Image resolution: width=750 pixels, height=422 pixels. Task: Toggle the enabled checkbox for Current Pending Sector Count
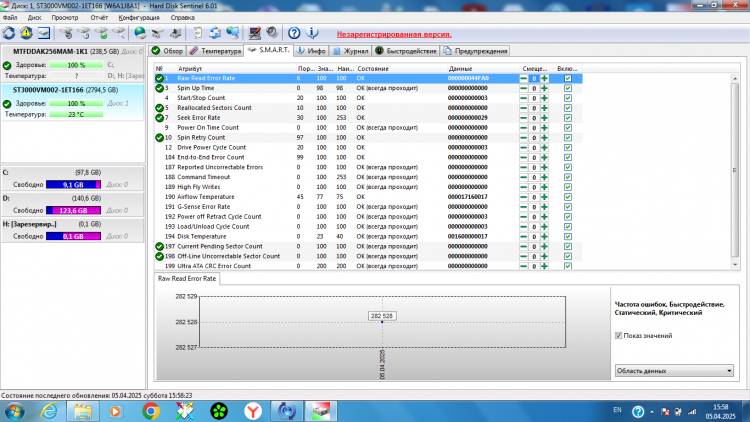(x=568, y=246)
